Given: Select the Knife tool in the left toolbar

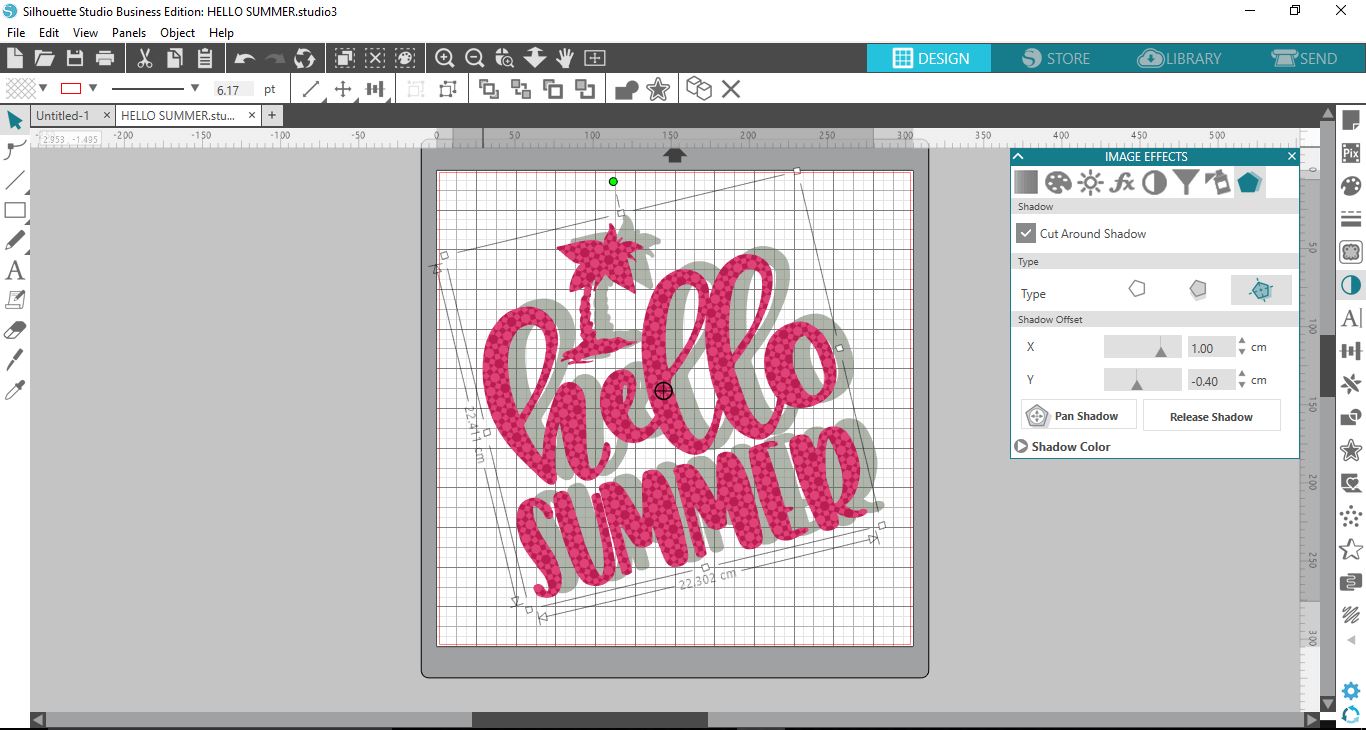Looking at the screenshot, I should 15,360.
